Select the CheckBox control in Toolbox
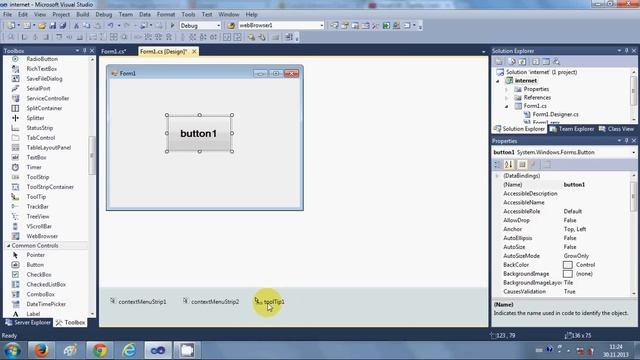This screenshot has height=360, width=640. [x=39, y=275]
